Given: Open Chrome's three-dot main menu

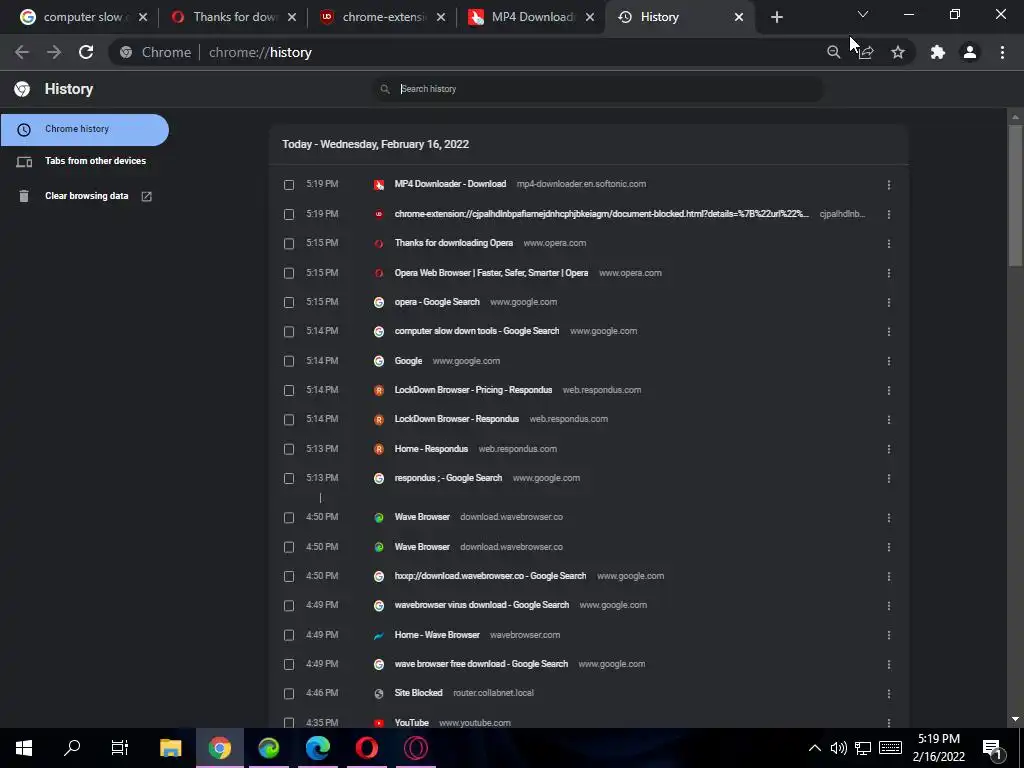Looking at the screenshot, I should pos(1002,52).
